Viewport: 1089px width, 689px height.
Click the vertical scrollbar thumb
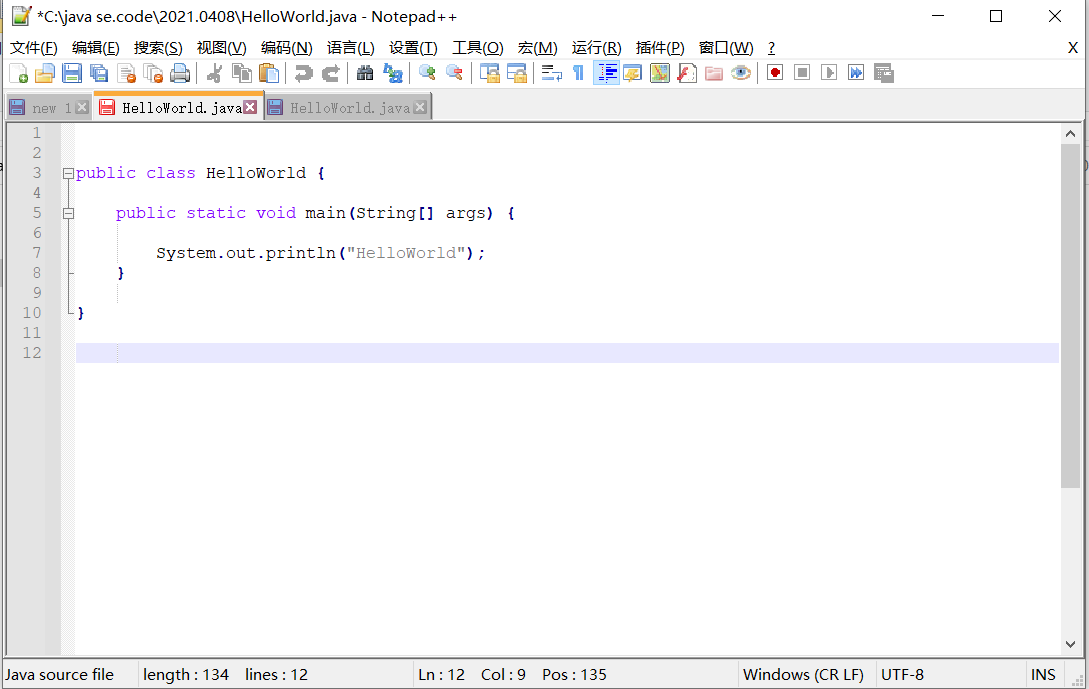coord(1070,316)
